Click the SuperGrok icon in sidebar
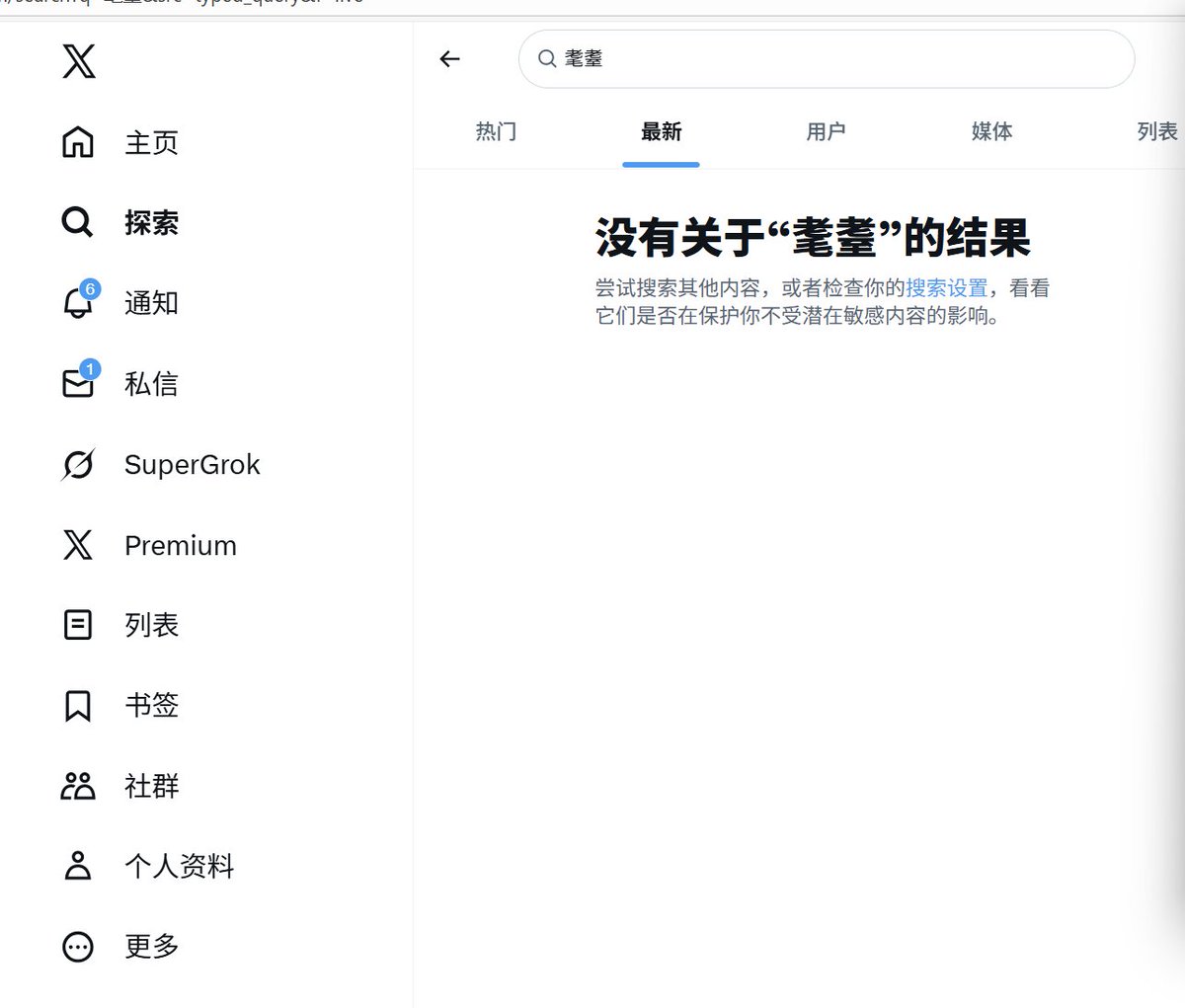 78,464
